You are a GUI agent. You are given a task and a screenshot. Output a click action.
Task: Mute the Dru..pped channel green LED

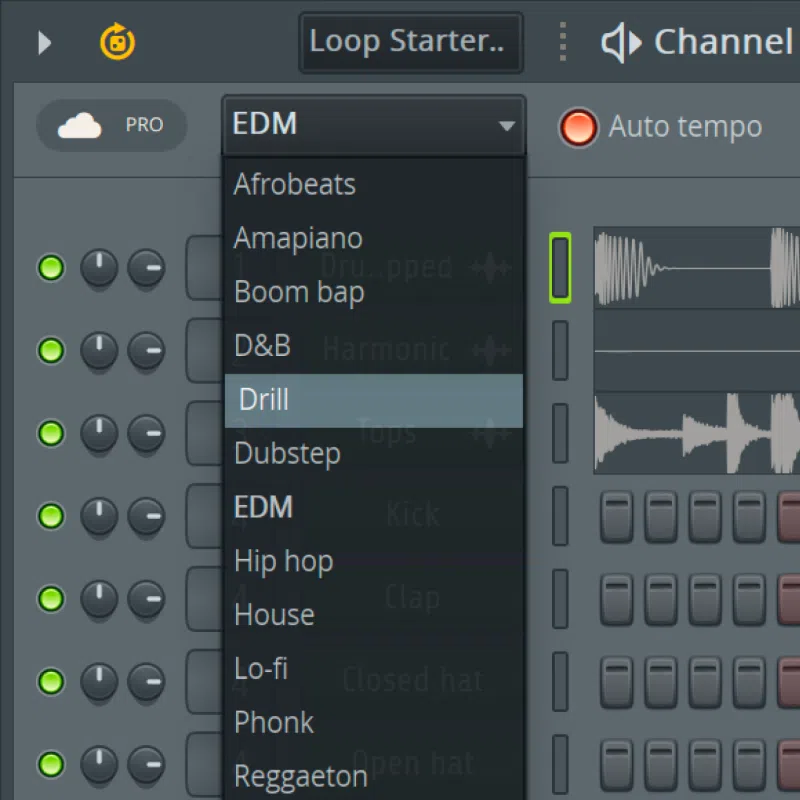pos(51,267)
